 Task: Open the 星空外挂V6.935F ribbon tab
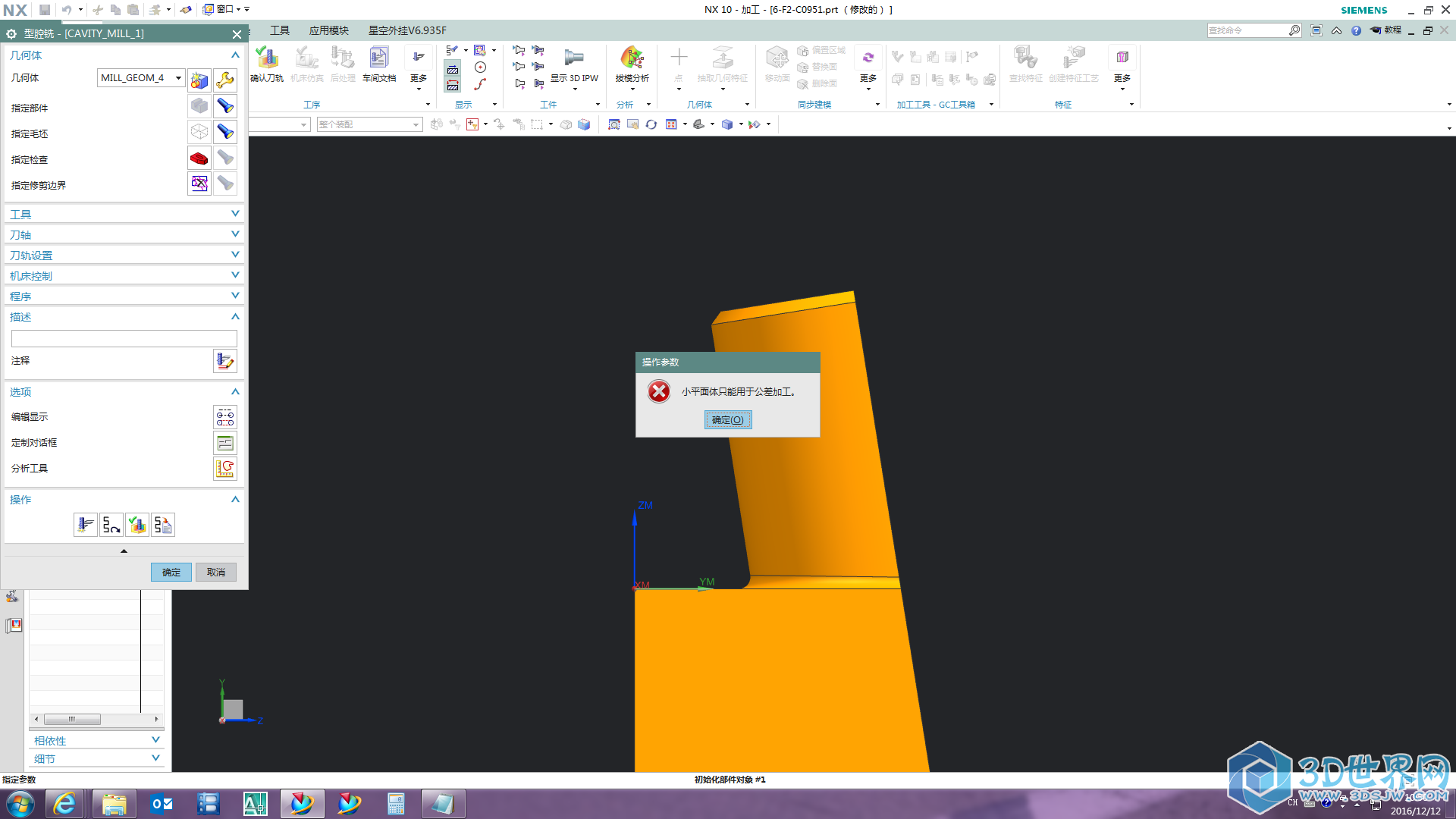click(x=407, y=30)
